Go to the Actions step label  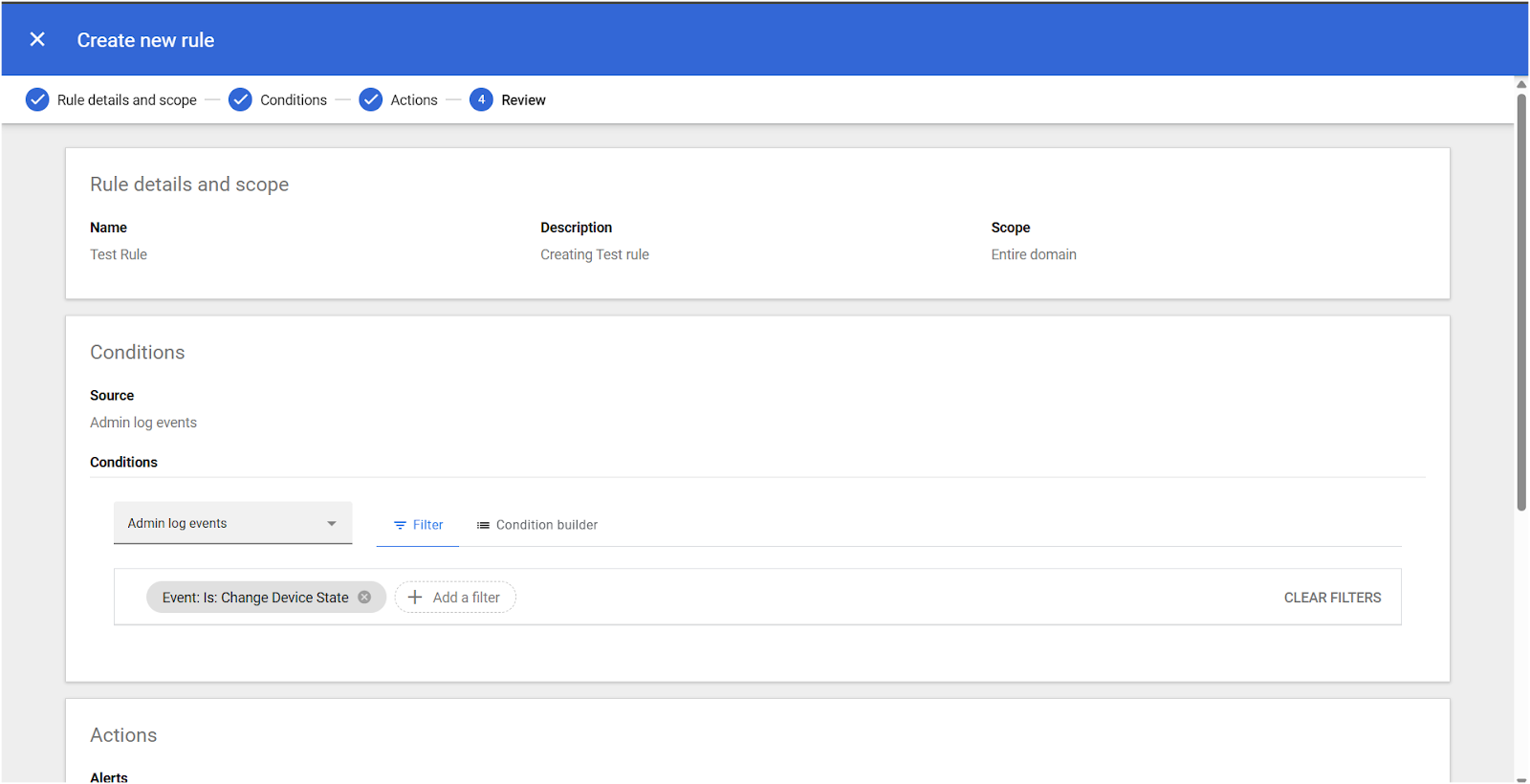coord(414,99)
